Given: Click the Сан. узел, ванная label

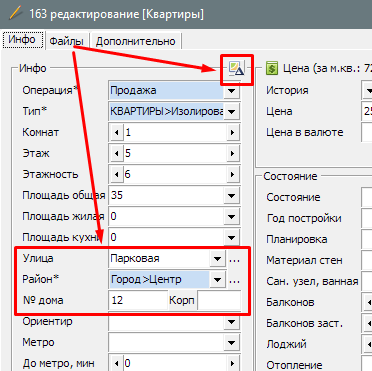Looking at the screenshot, I should 312,282.
